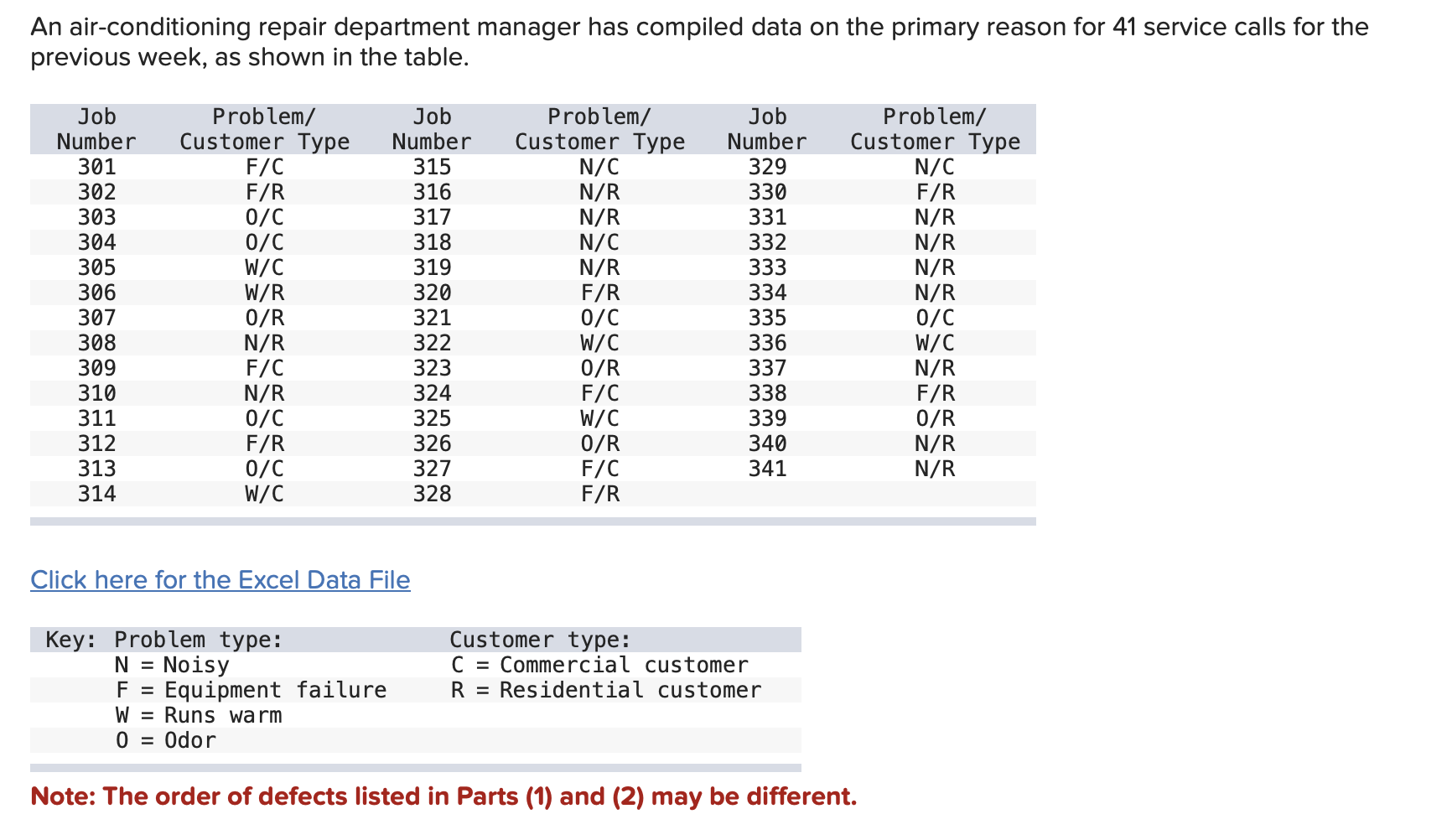1447x840 pixels.
Task: Click the Job Number column header
Action: 96,128
